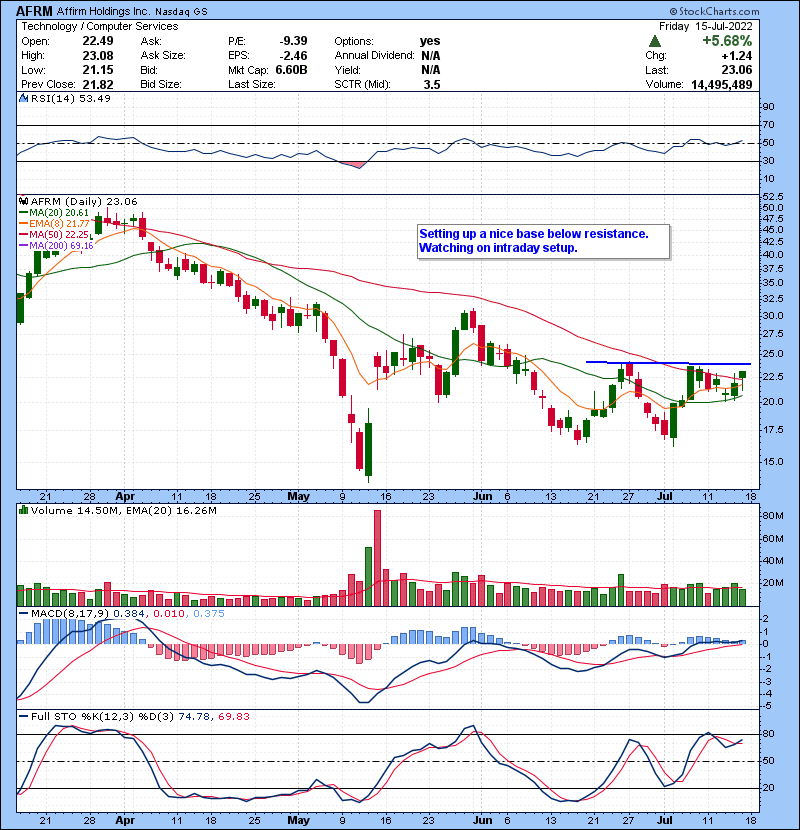Click the StockCharts.com attribution text
The height and width of the screenshot is (830, 800).
point(714,11)
